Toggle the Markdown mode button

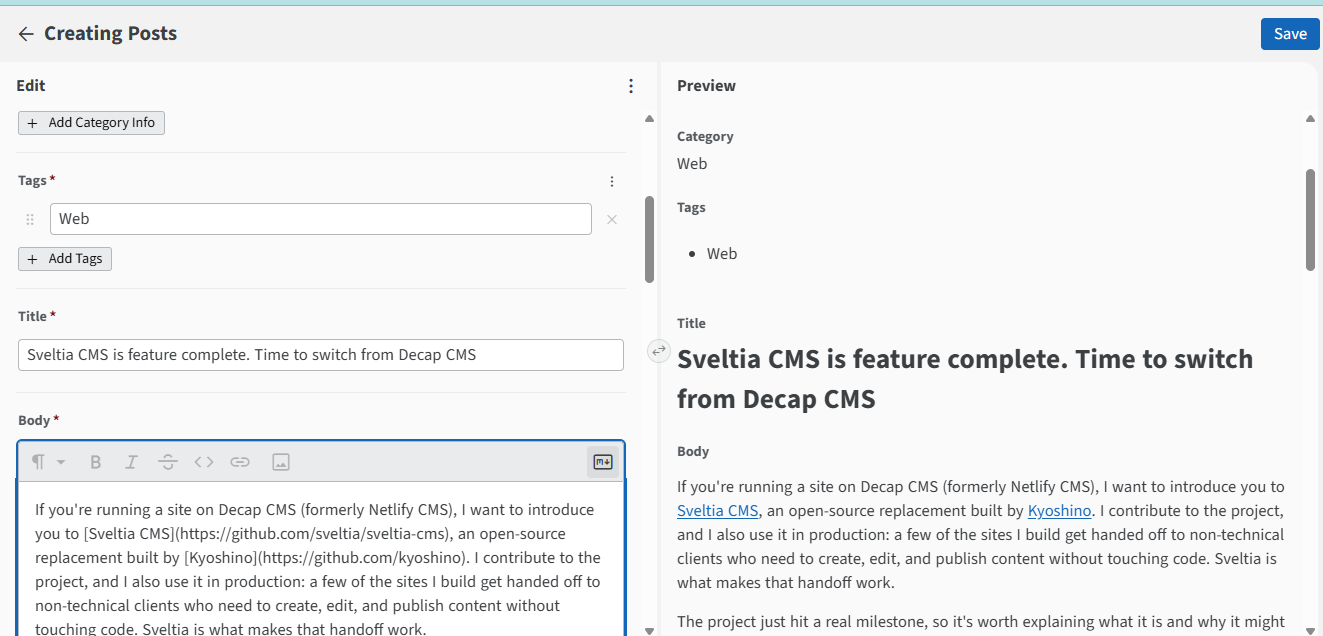603,462
